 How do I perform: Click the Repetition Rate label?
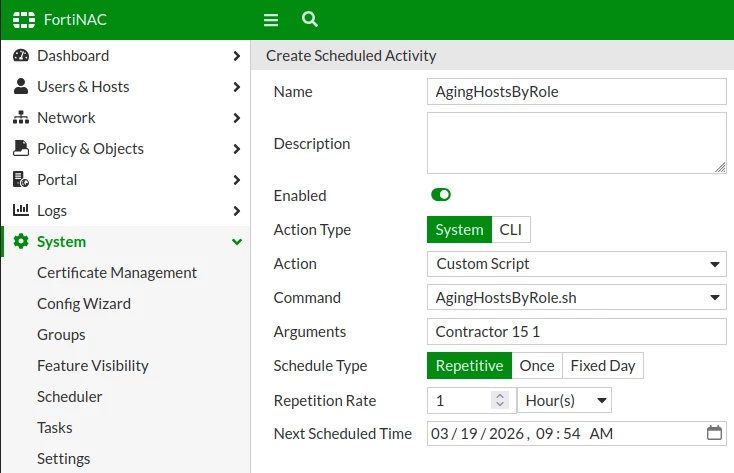click(325, 401)
